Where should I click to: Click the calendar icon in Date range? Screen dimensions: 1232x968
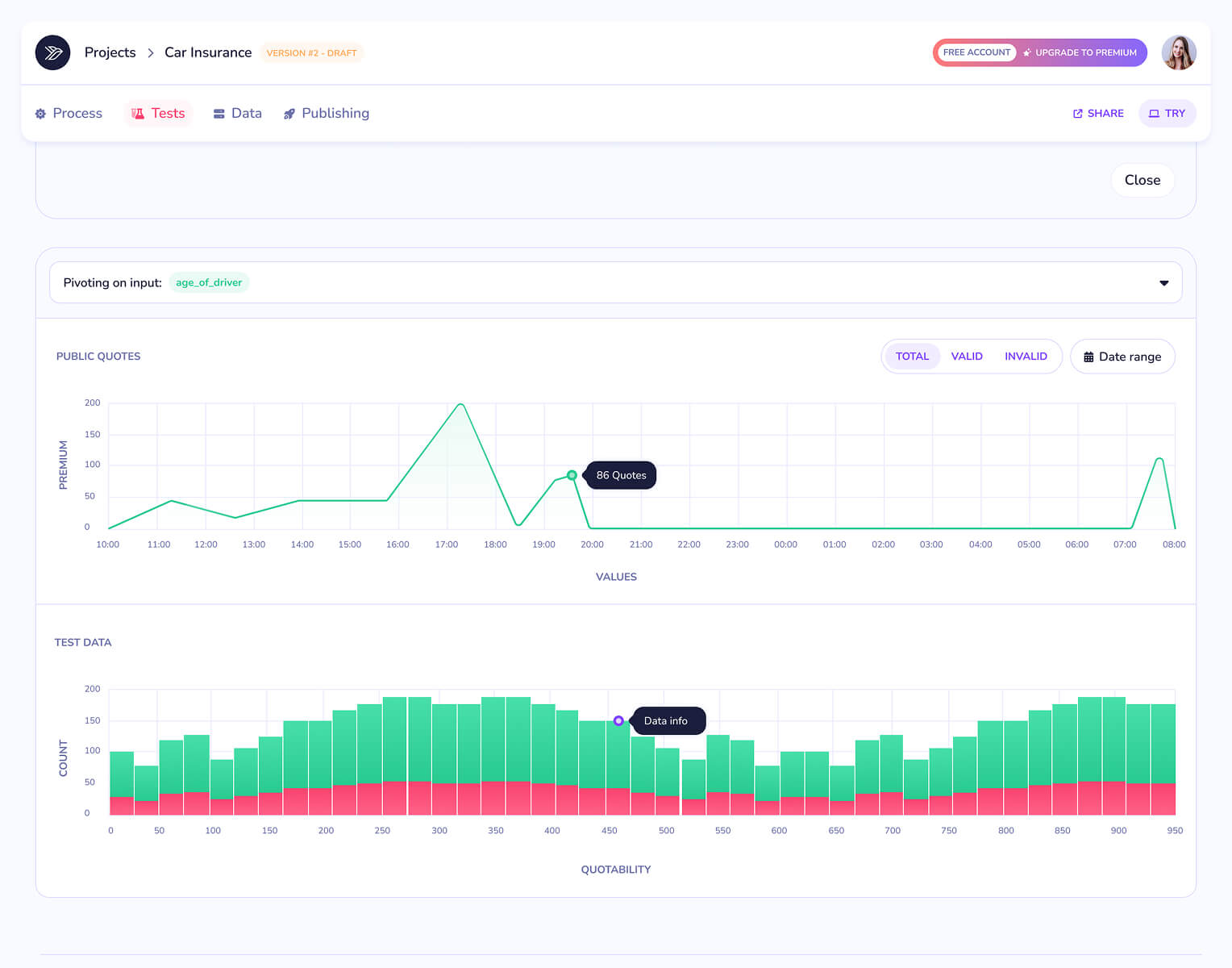coord(1088,357)
